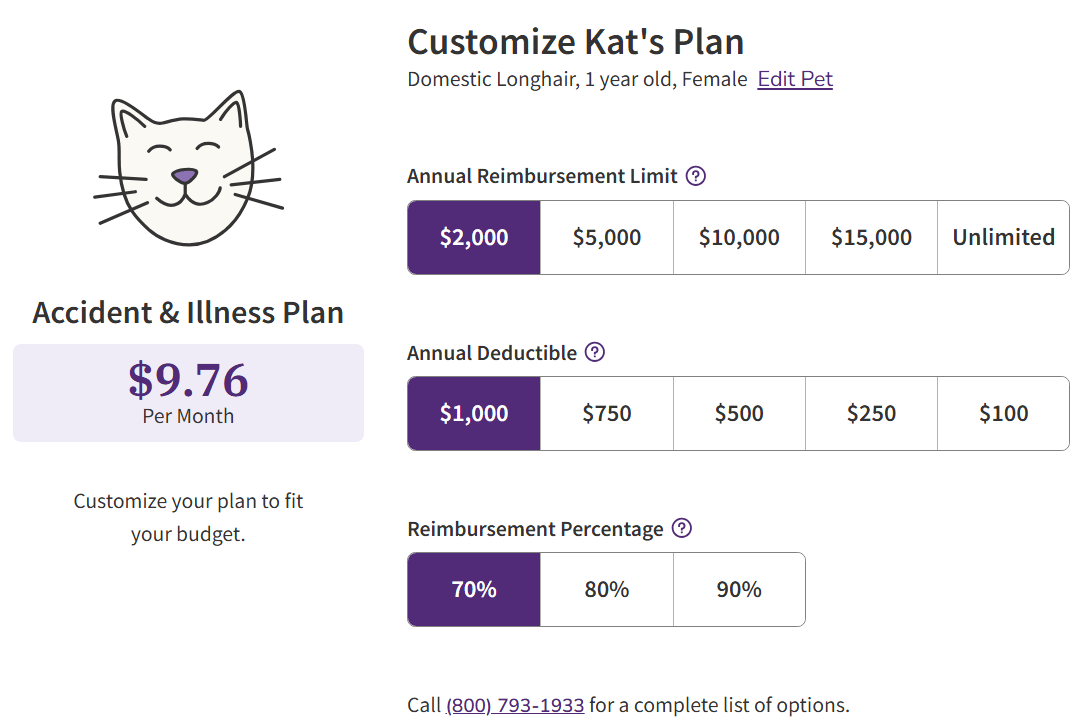Choose the $750 annual deductible
This screenshot has width=1081, height=724.
[x=606, y=413]
